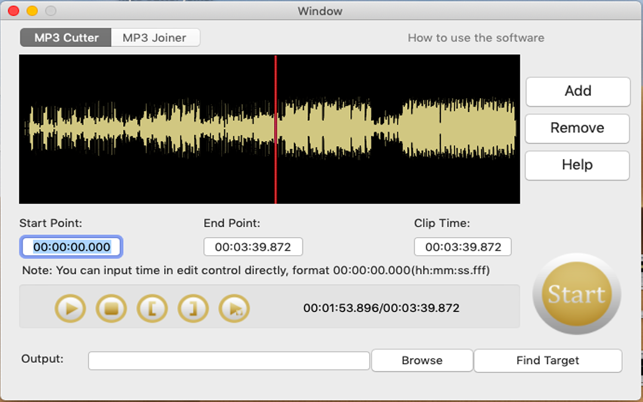Open Help

577,165
